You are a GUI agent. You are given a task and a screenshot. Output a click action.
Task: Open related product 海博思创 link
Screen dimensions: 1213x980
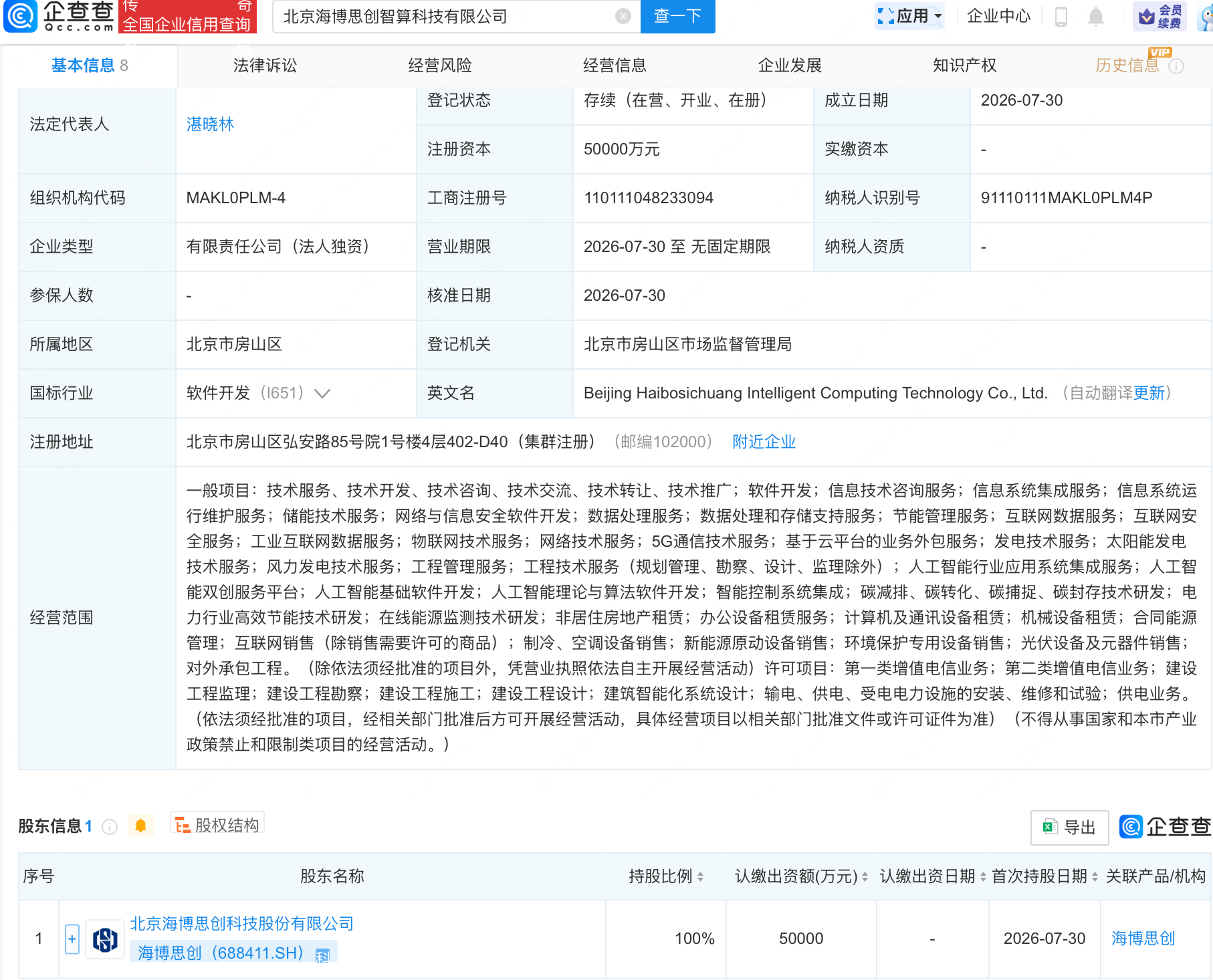[1143, 939]
